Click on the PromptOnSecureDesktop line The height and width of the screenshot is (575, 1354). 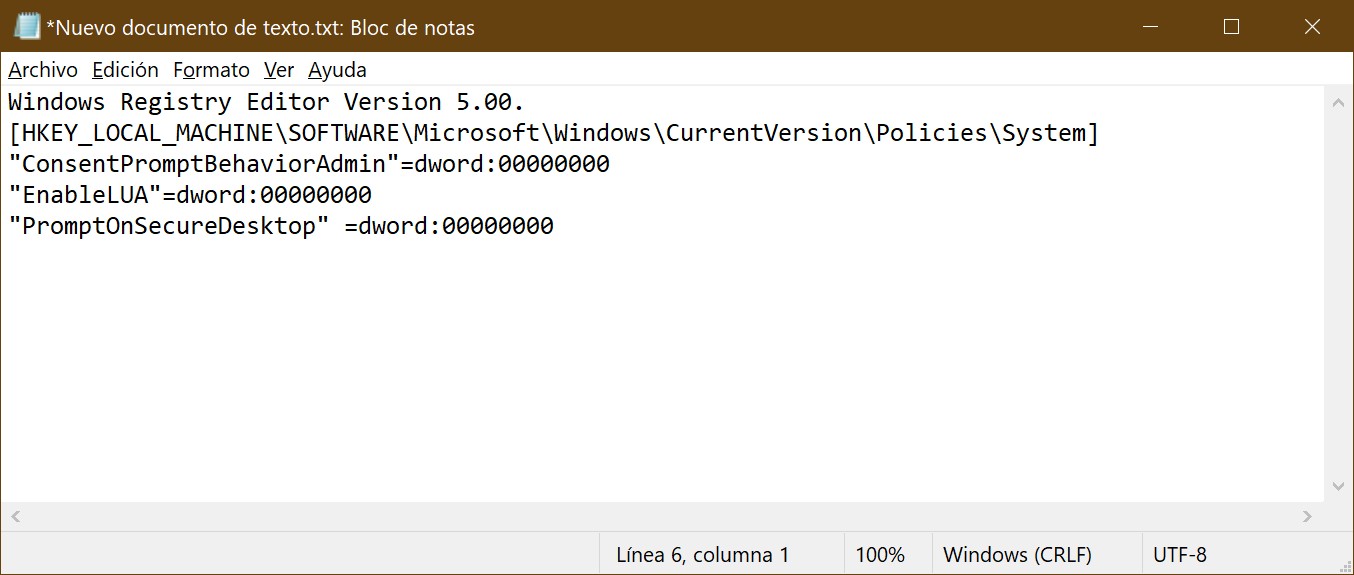281,226
